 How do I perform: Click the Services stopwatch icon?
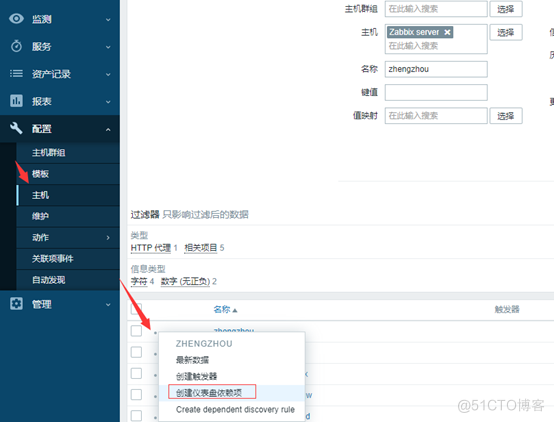(x=16, y=46)
